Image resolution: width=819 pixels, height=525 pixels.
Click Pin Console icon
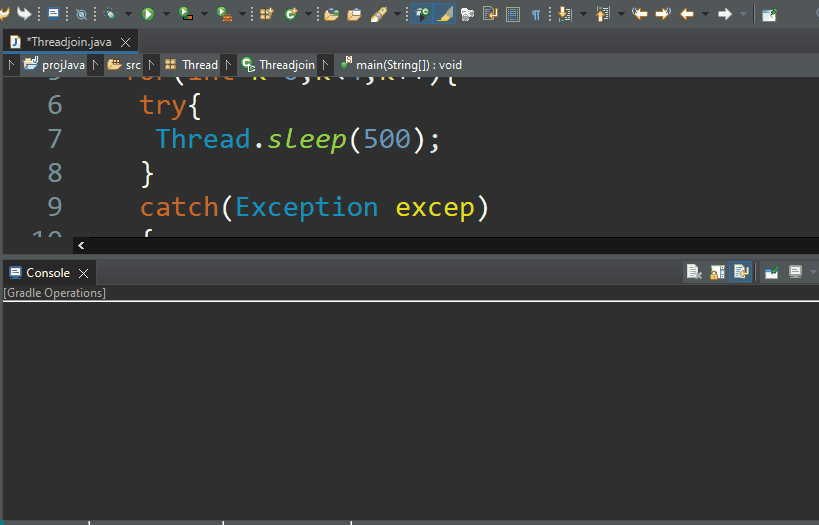[771, 272]
